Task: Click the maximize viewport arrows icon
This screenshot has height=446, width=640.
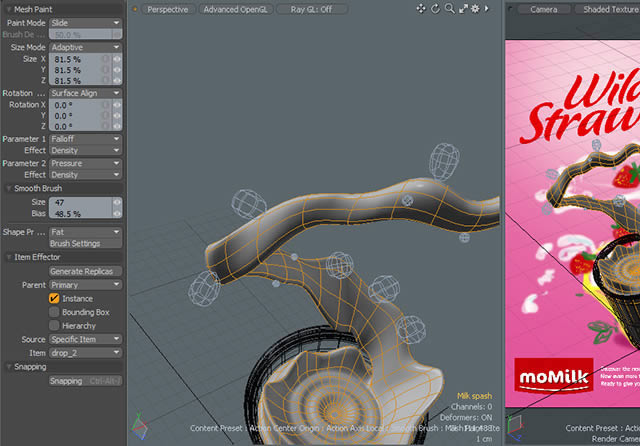Action: [x=463, y=9]
